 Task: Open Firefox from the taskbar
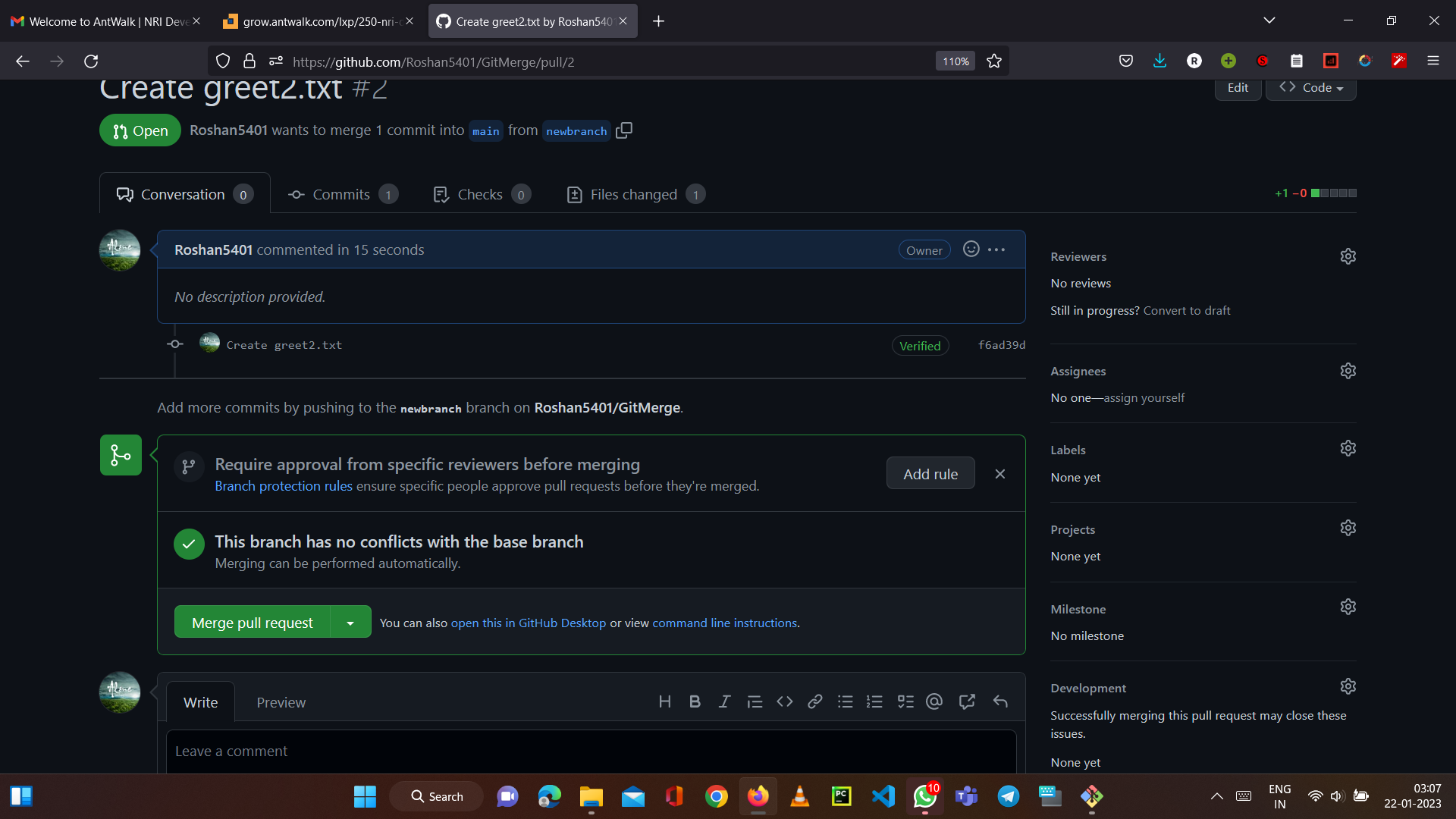pyautogui.click(x=758, y=796)
